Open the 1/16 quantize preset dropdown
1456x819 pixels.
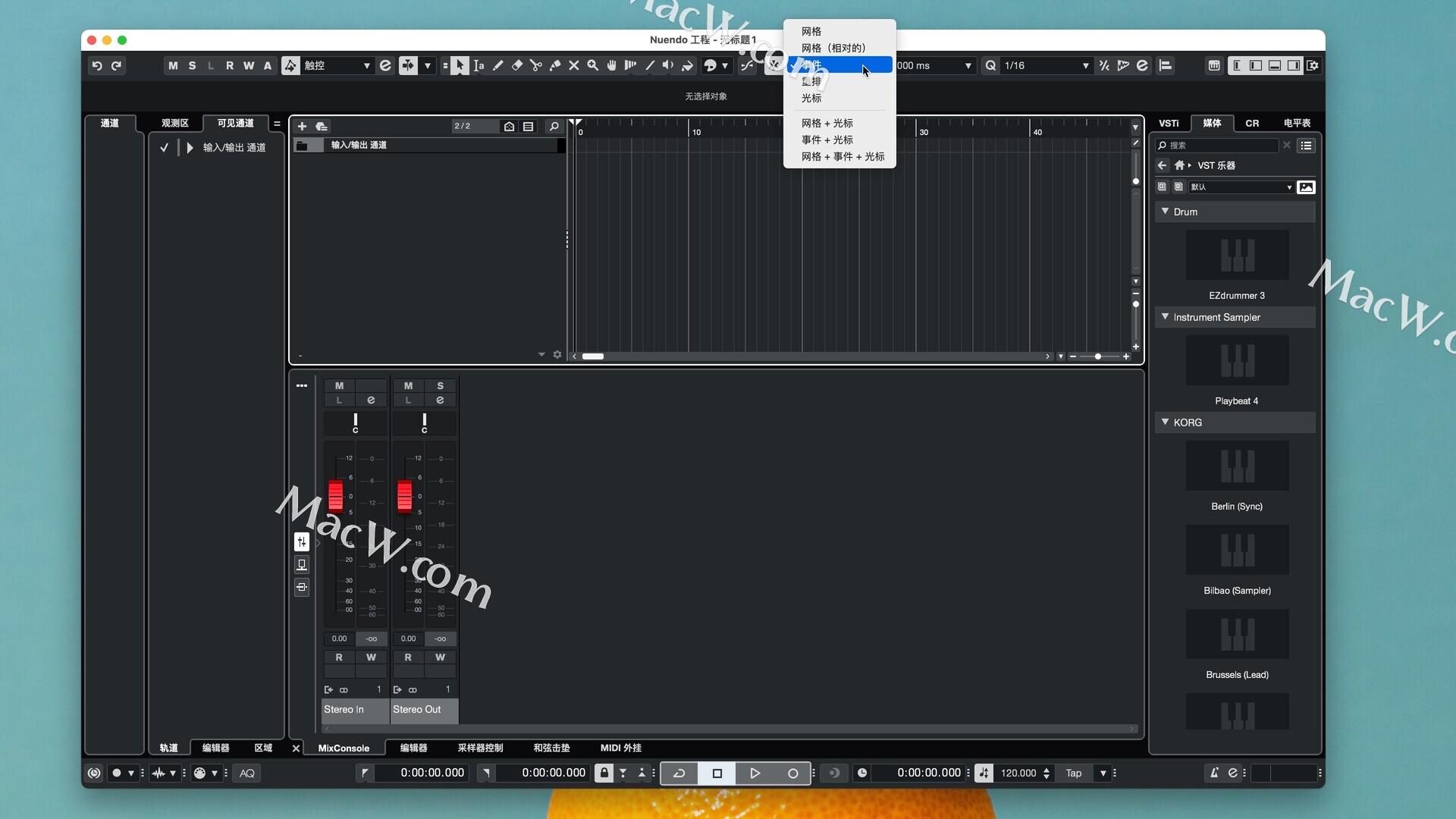pos(1046,66)
